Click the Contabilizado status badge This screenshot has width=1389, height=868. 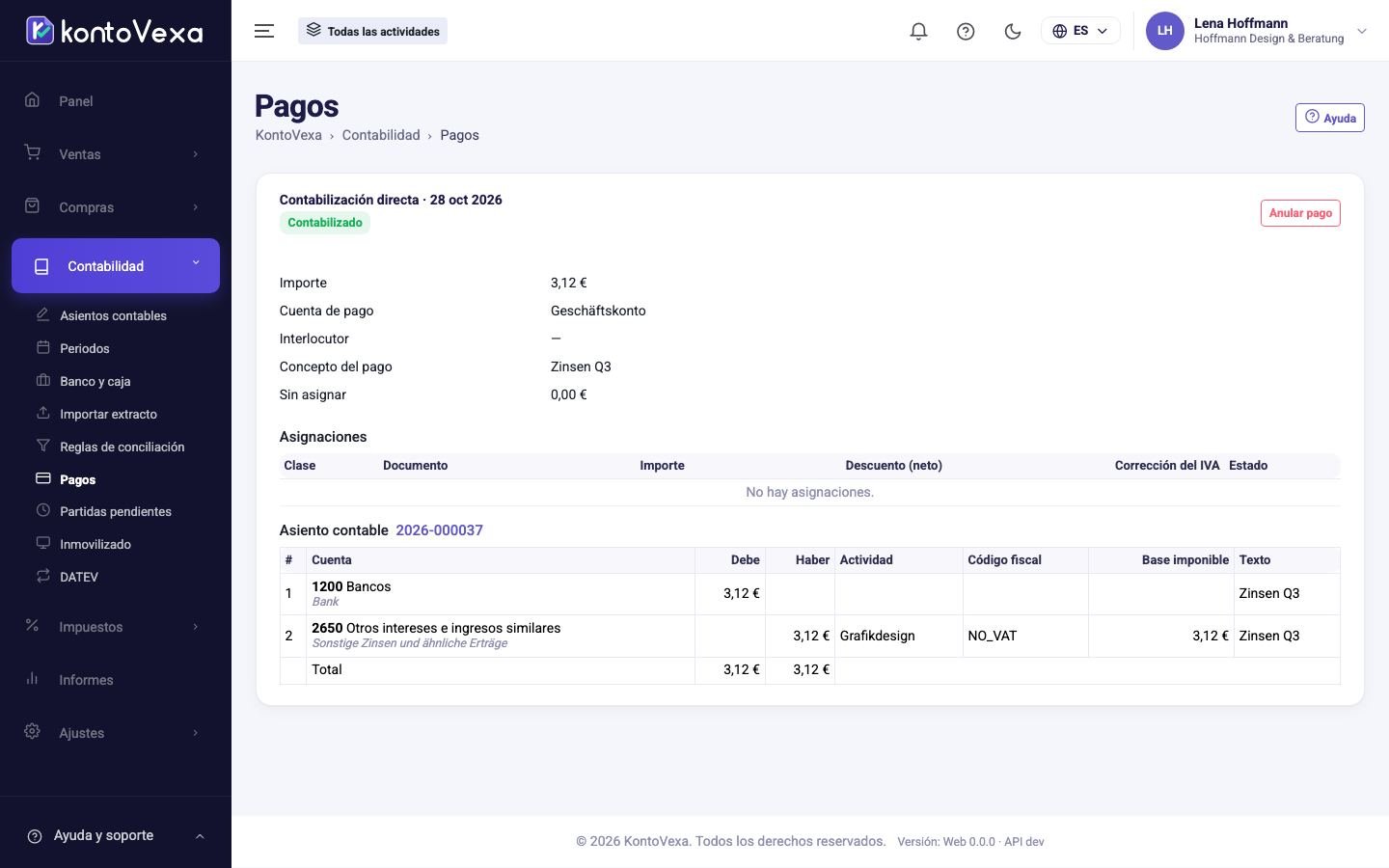(325, 223)
